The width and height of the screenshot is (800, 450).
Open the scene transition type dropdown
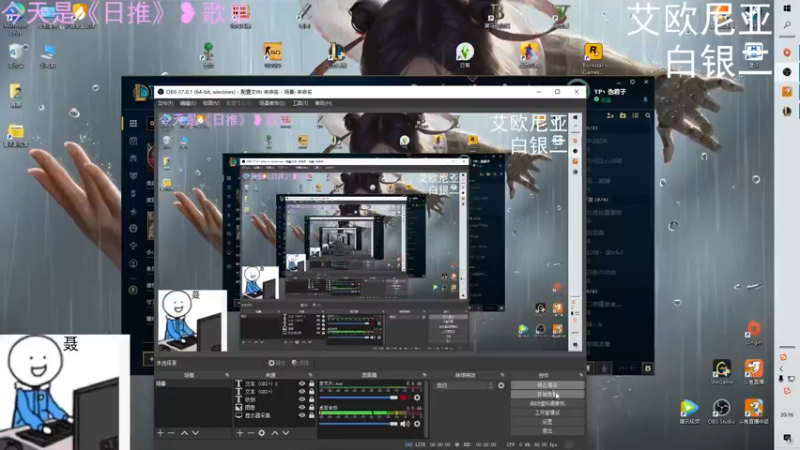coord(464,385)
